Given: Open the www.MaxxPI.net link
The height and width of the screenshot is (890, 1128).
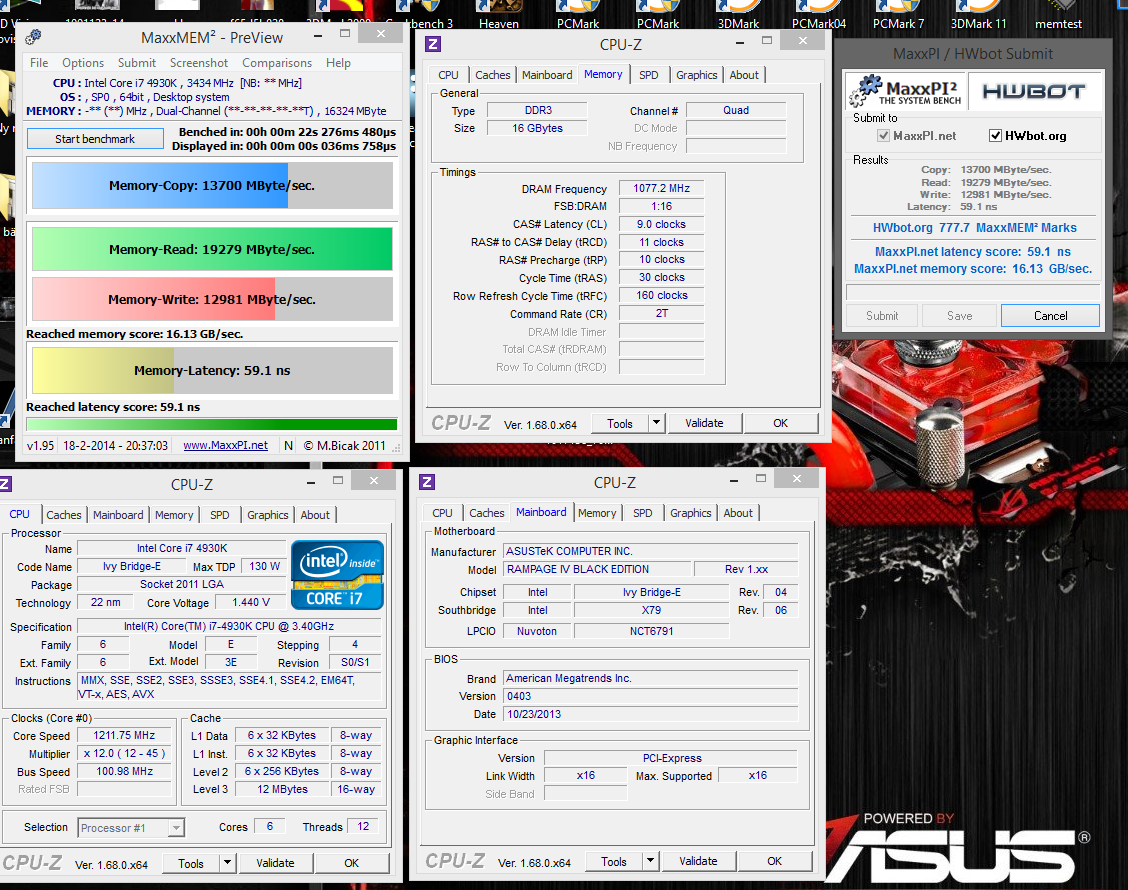Looking at the screenshot, I should (225, 445).
